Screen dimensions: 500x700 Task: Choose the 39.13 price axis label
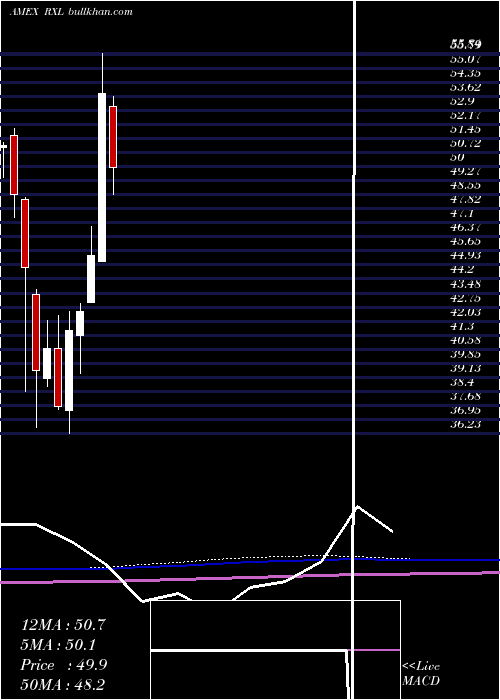coord(466,368)
